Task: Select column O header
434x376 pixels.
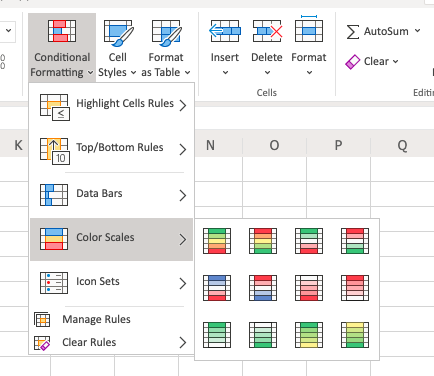Action: pyautogui.click(x=274, y=145)
